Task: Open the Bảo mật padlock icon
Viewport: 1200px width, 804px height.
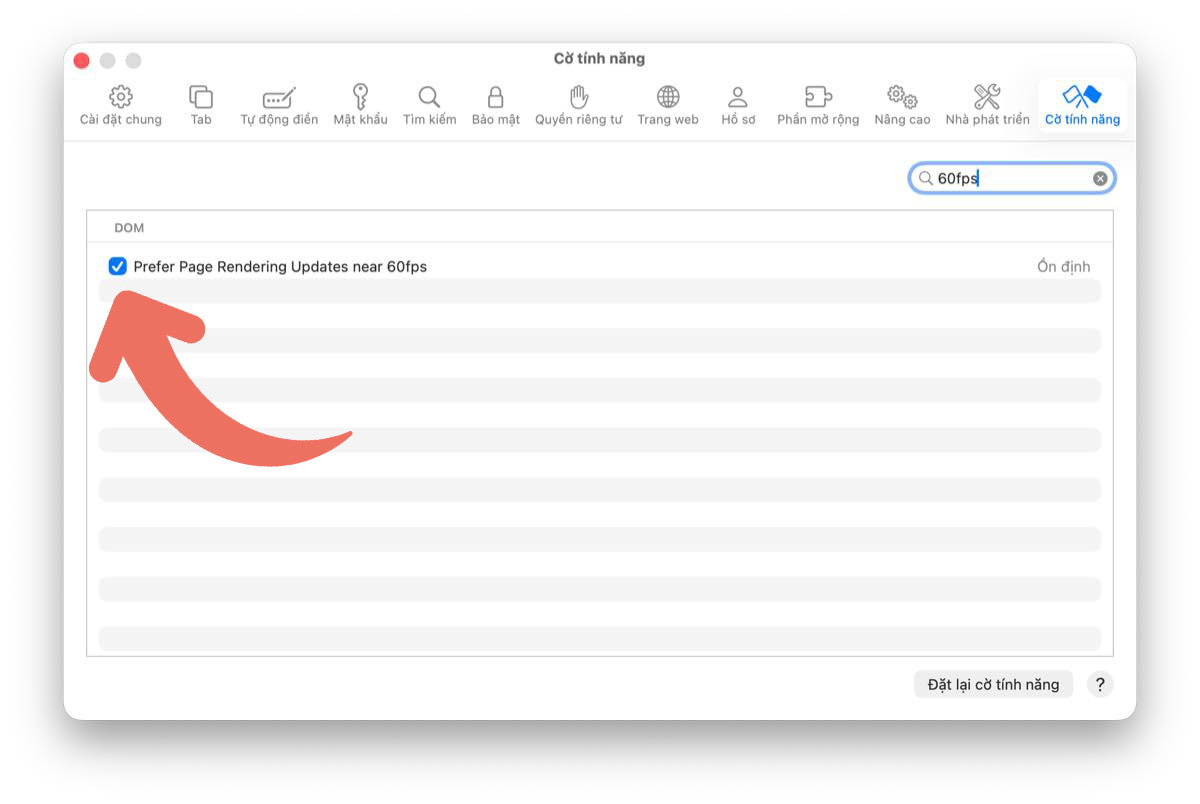Action: [x=495, y=97]
